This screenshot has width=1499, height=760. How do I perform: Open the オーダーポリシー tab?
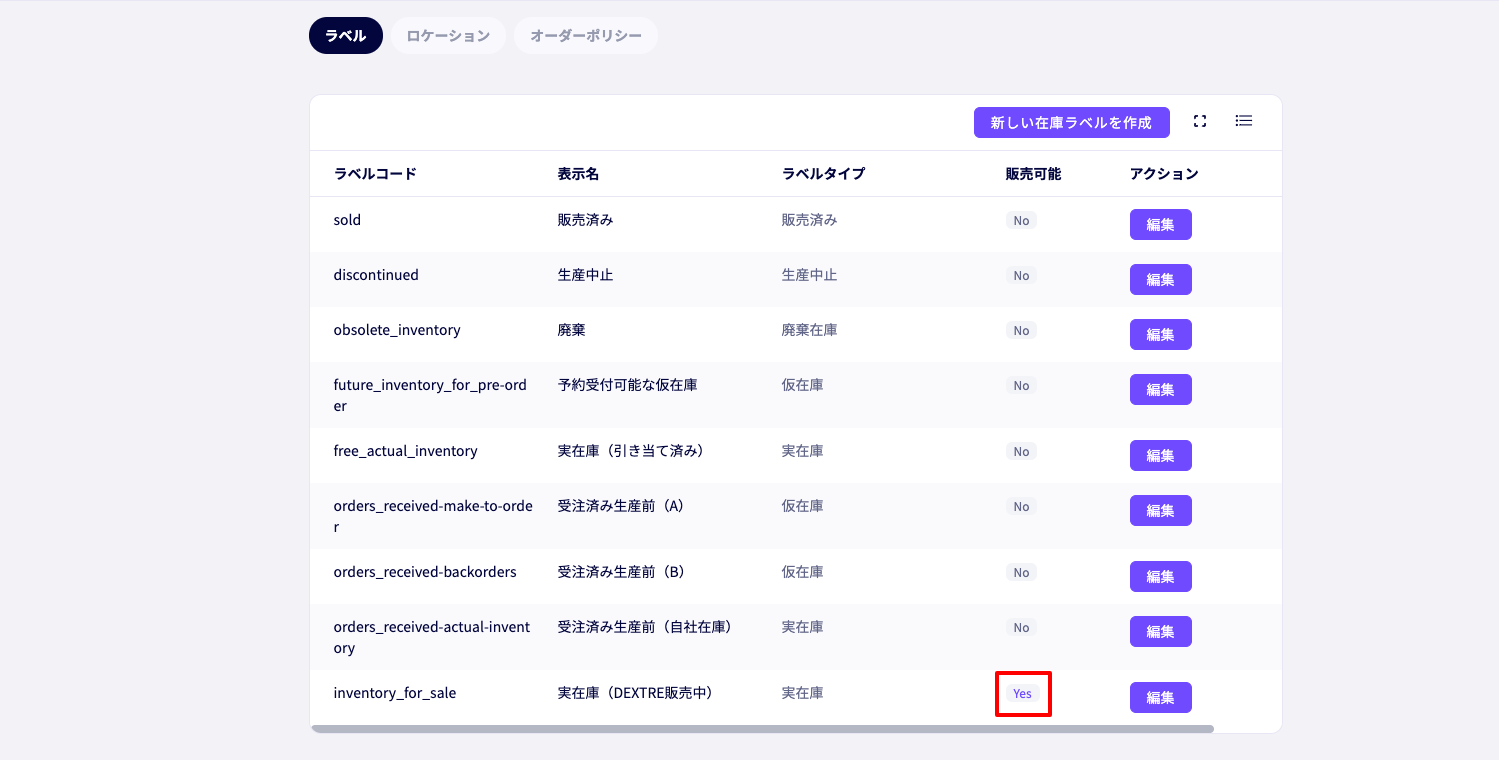point(586,36)
